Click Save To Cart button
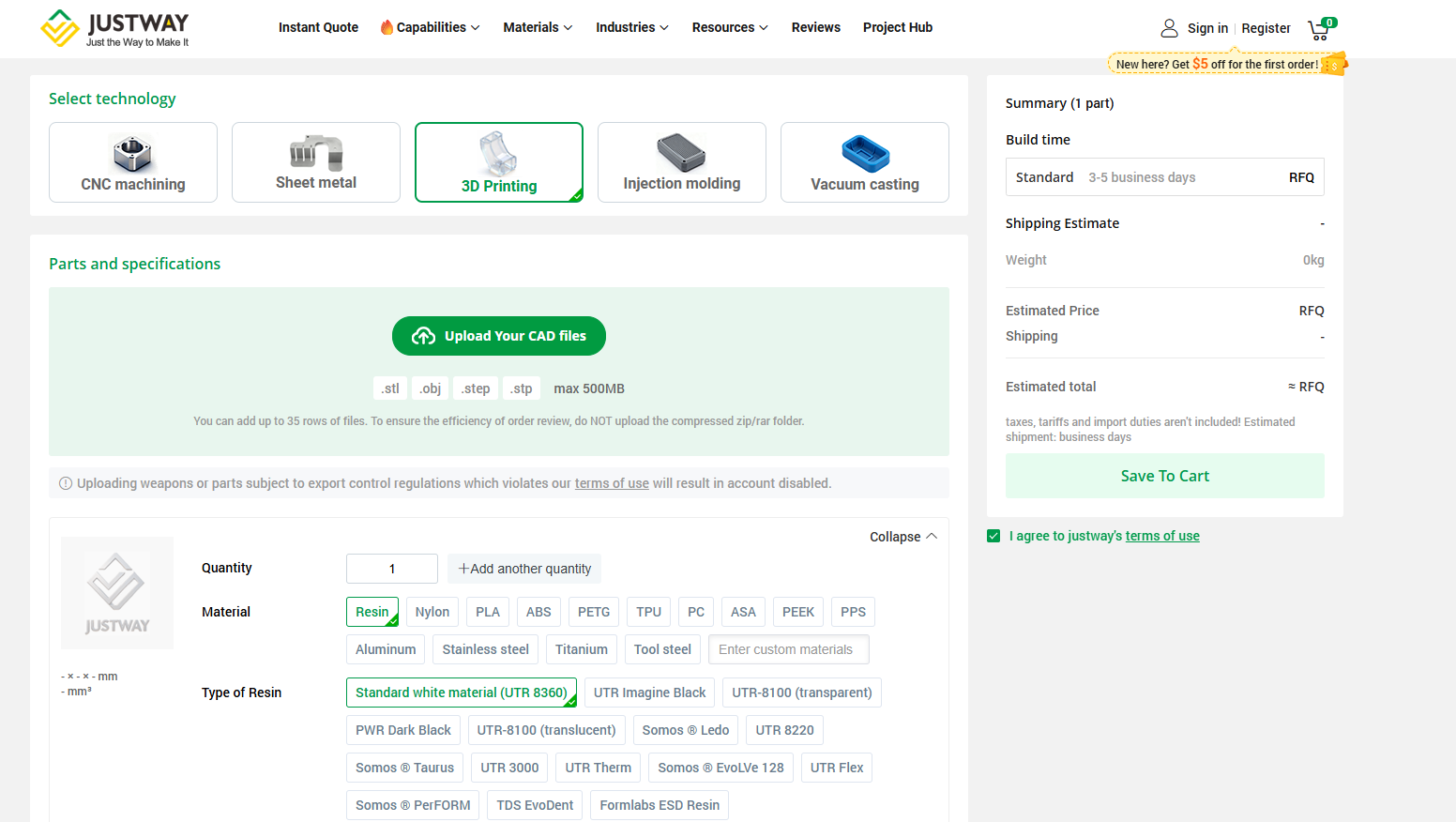Screen dimensions: 1456x822 1165,476
